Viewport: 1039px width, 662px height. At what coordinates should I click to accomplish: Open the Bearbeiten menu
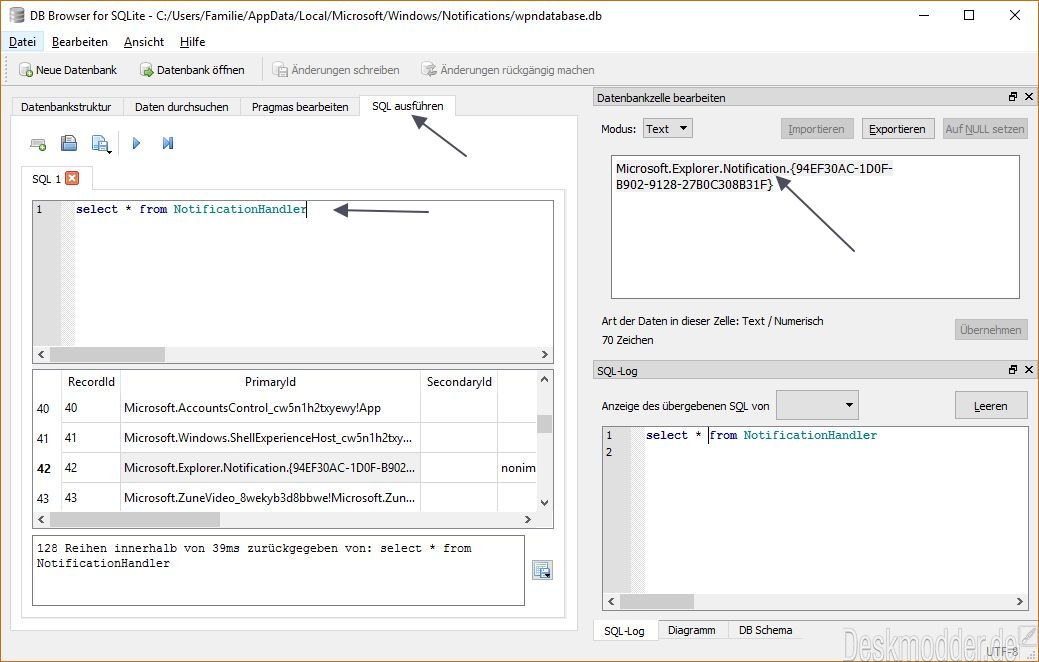pyautogui.click(x=80, y=42)
